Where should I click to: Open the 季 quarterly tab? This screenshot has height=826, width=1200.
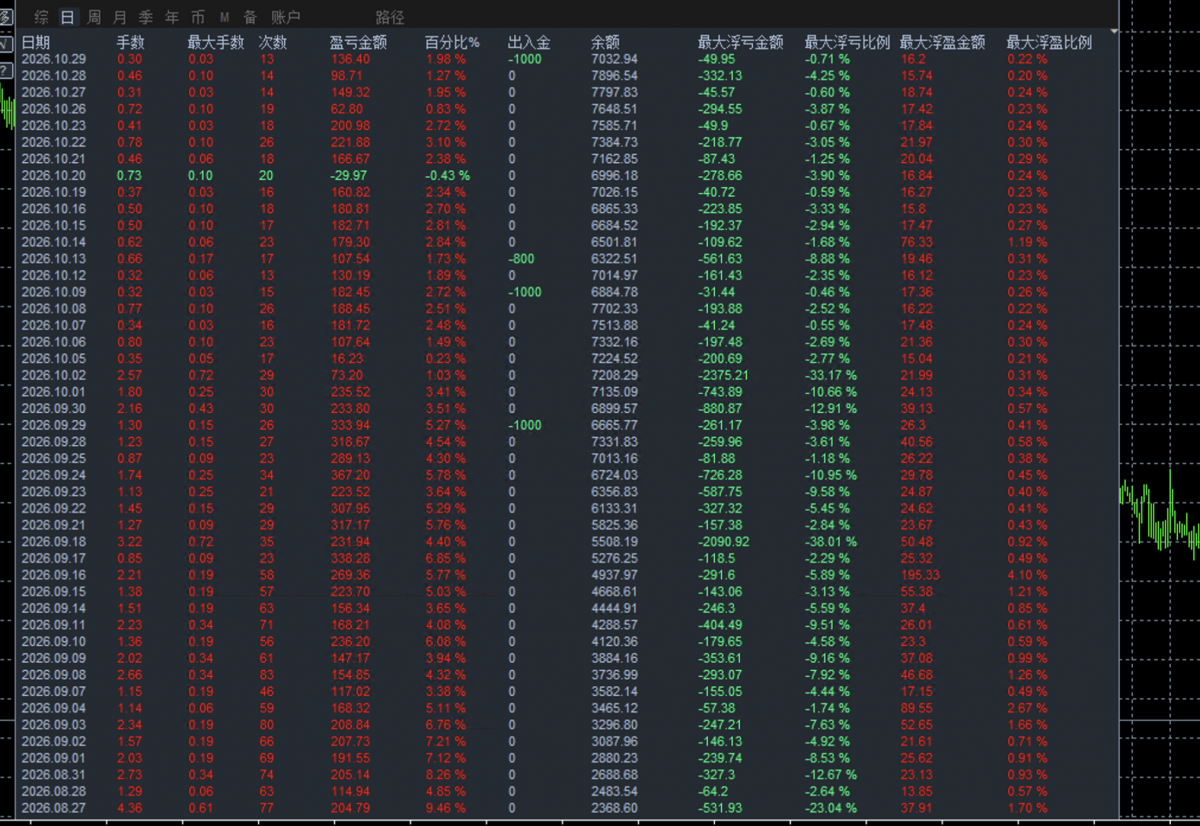click(146, 17)
